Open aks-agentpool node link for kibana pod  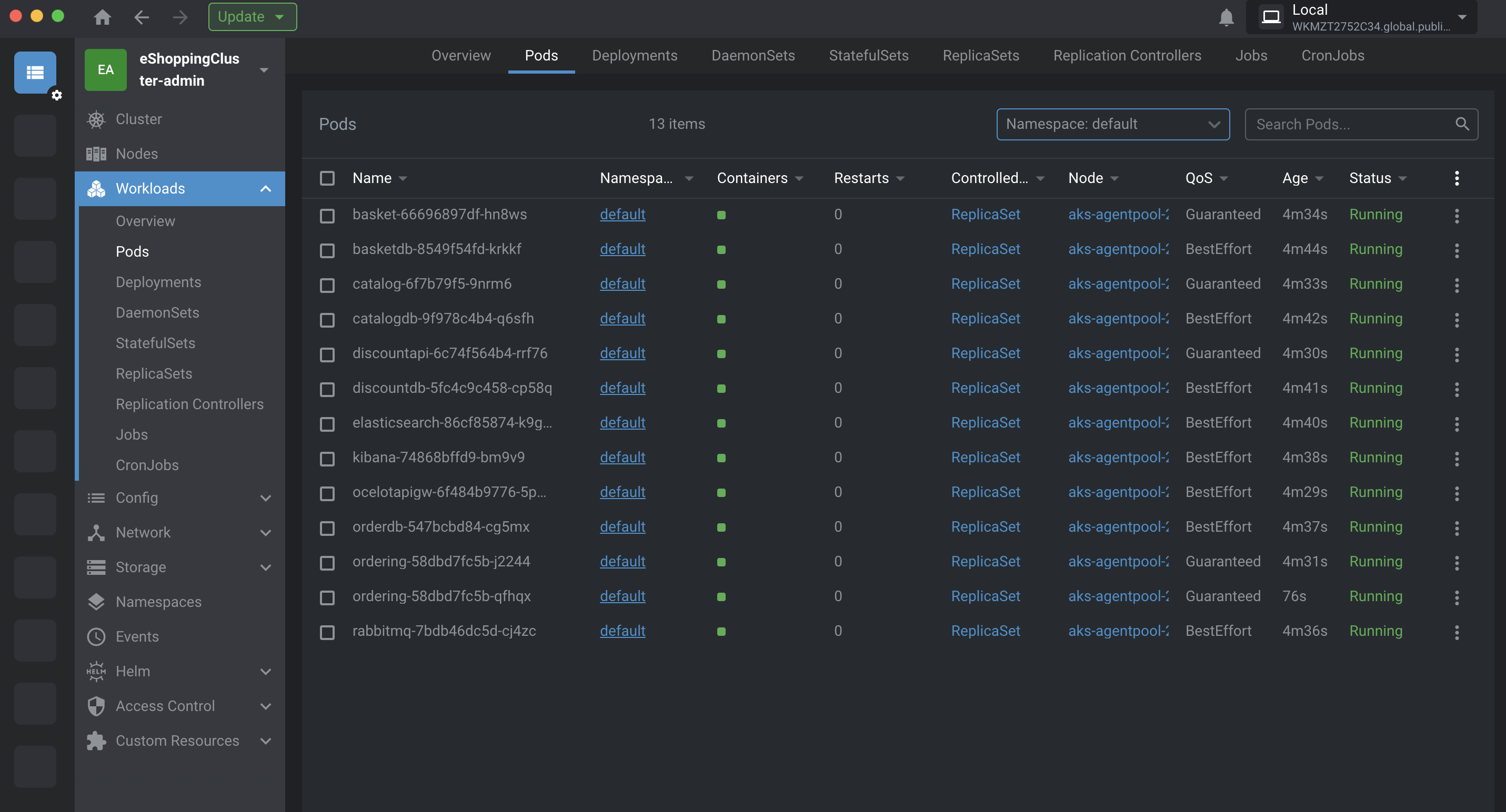pyautogui.click(x=1118, y=458)
